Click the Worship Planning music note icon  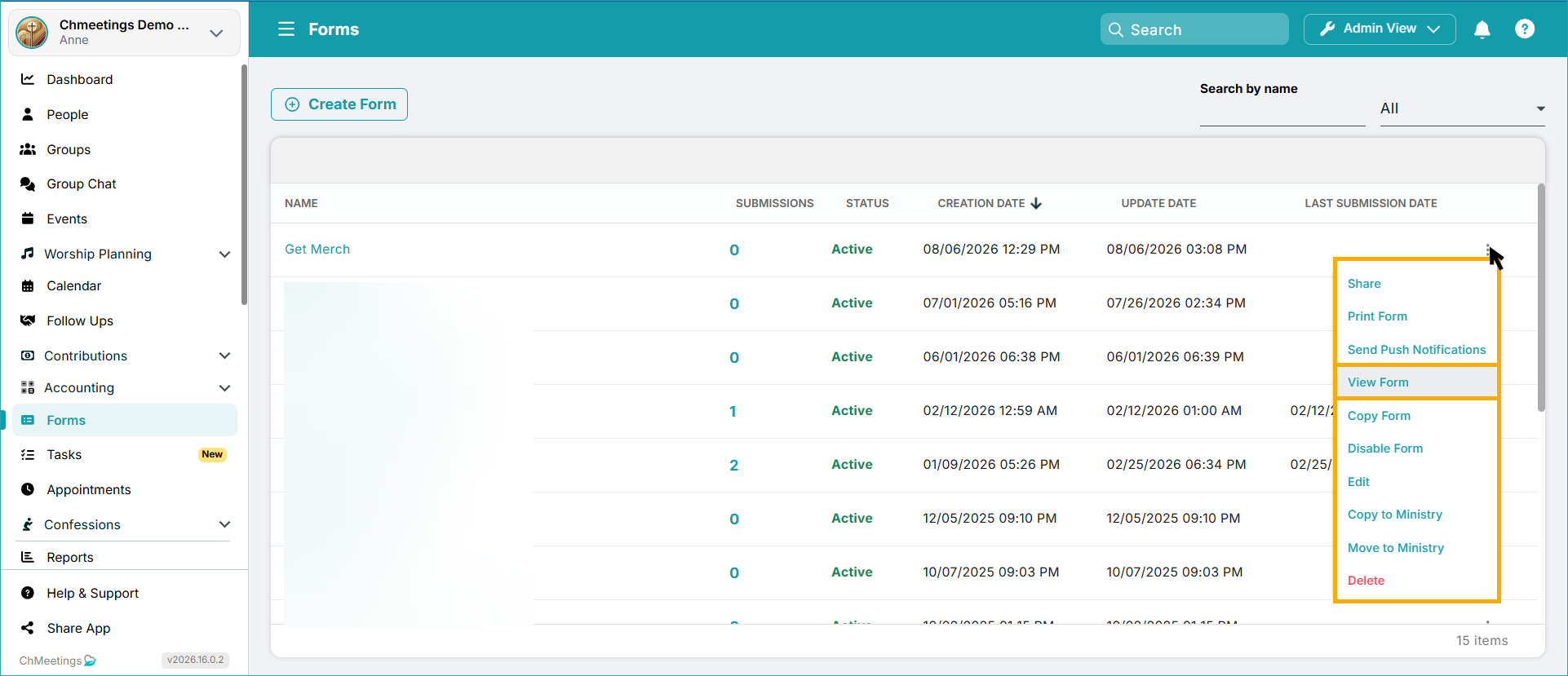click(28, 254)
